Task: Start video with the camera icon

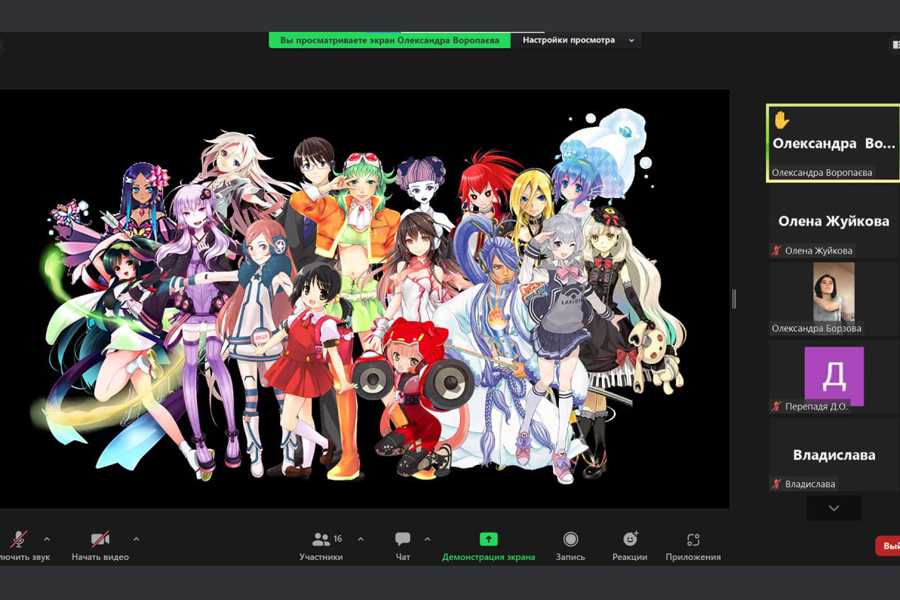Action: click(x=100, y=540)
